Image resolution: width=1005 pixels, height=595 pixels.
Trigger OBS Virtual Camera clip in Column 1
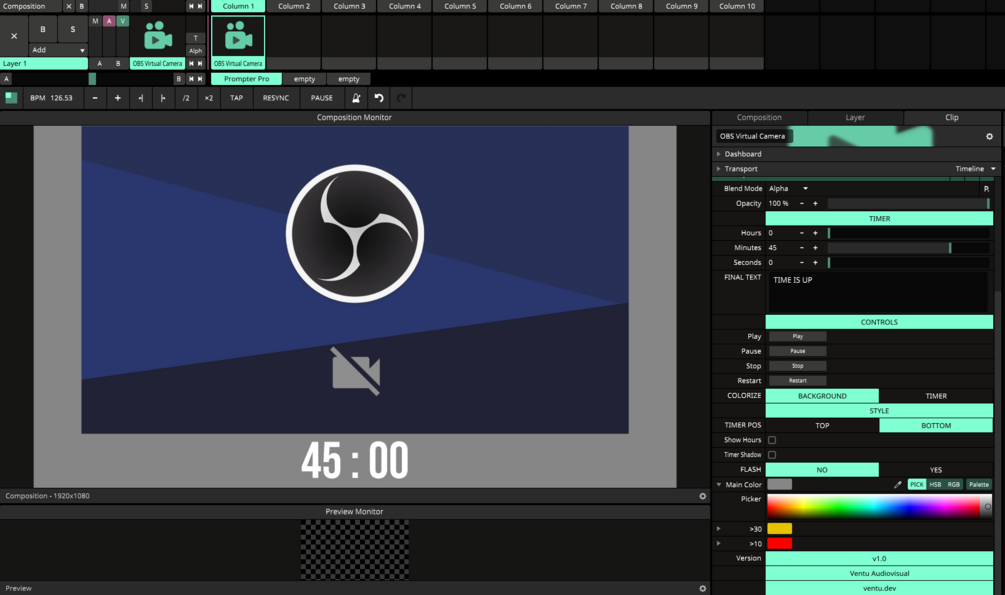tap(238, 36)
